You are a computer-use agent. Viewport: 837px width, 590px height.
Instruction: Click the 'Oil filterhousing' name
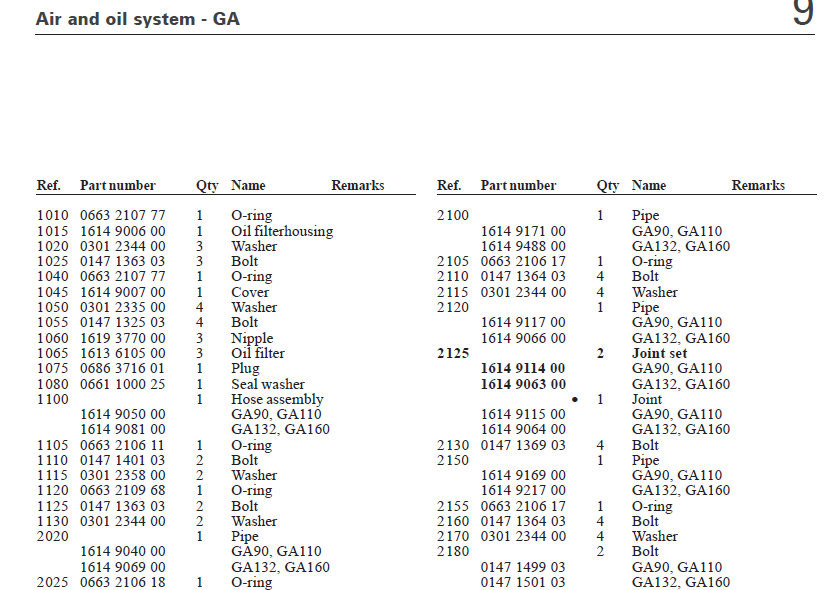tap(282, 231)
